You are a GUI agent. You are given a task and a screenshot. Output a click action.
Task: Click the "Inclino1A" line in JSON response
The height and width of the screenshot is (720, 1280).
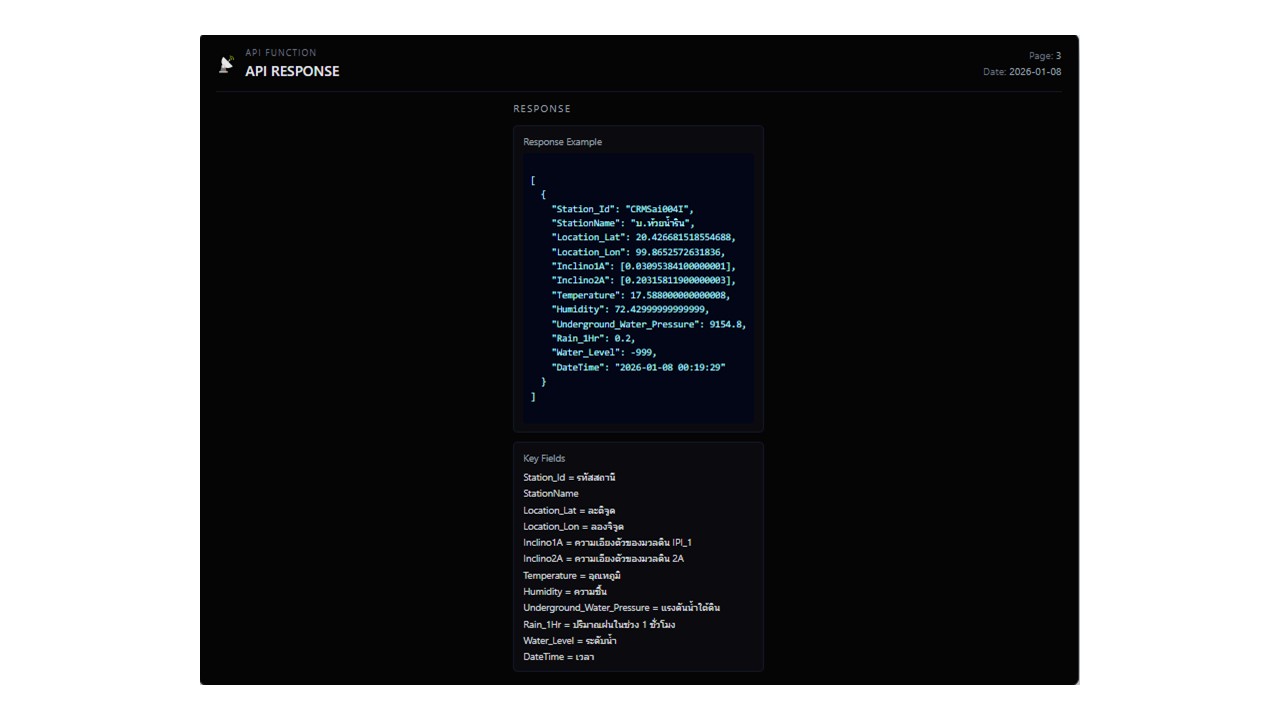(x=643, y=267)
